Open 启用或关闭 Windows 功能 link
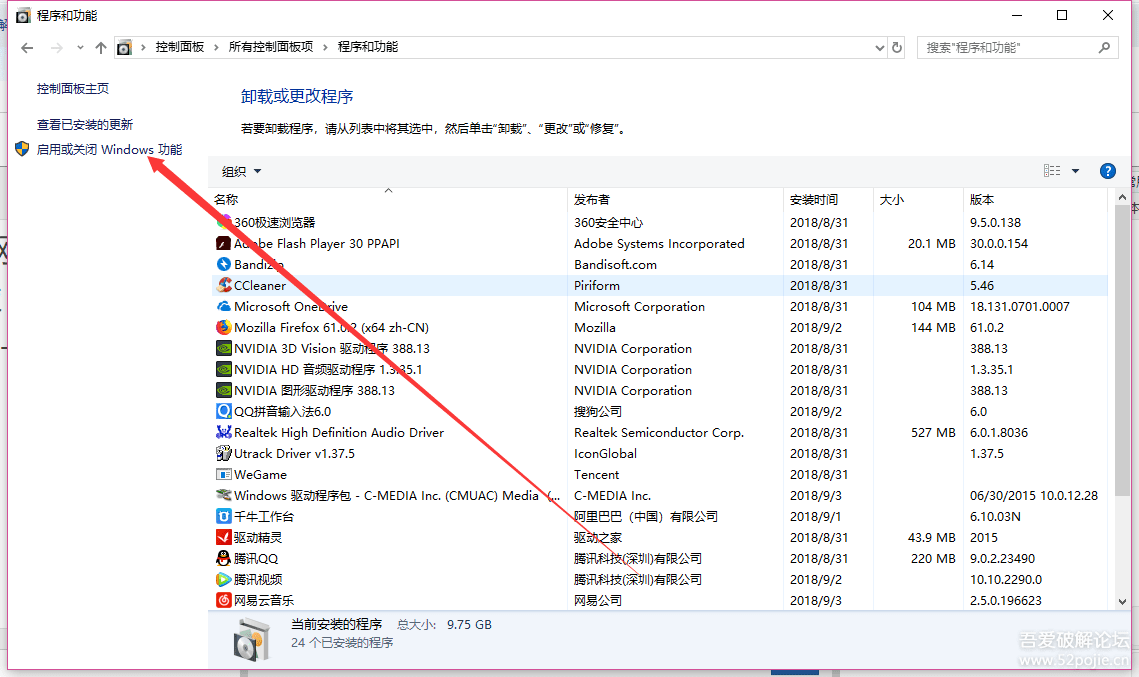This screenshot has width=1139, height=677. [x=109, y=149]
